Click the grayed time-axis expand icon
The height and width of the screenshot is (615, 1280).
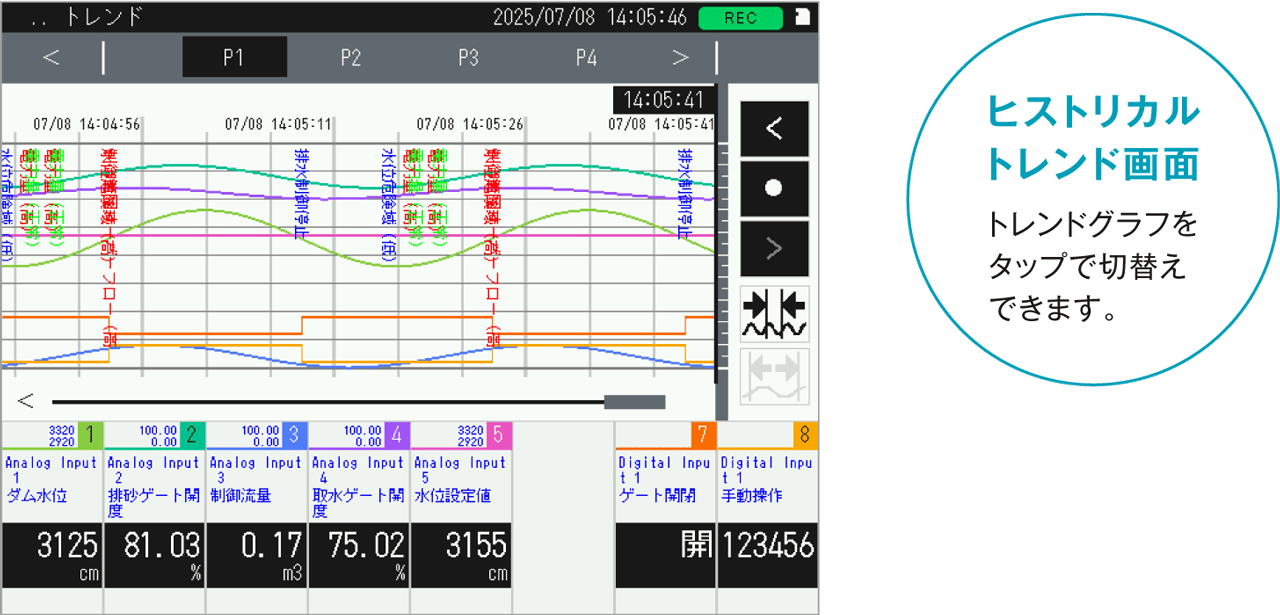point(773,377)
